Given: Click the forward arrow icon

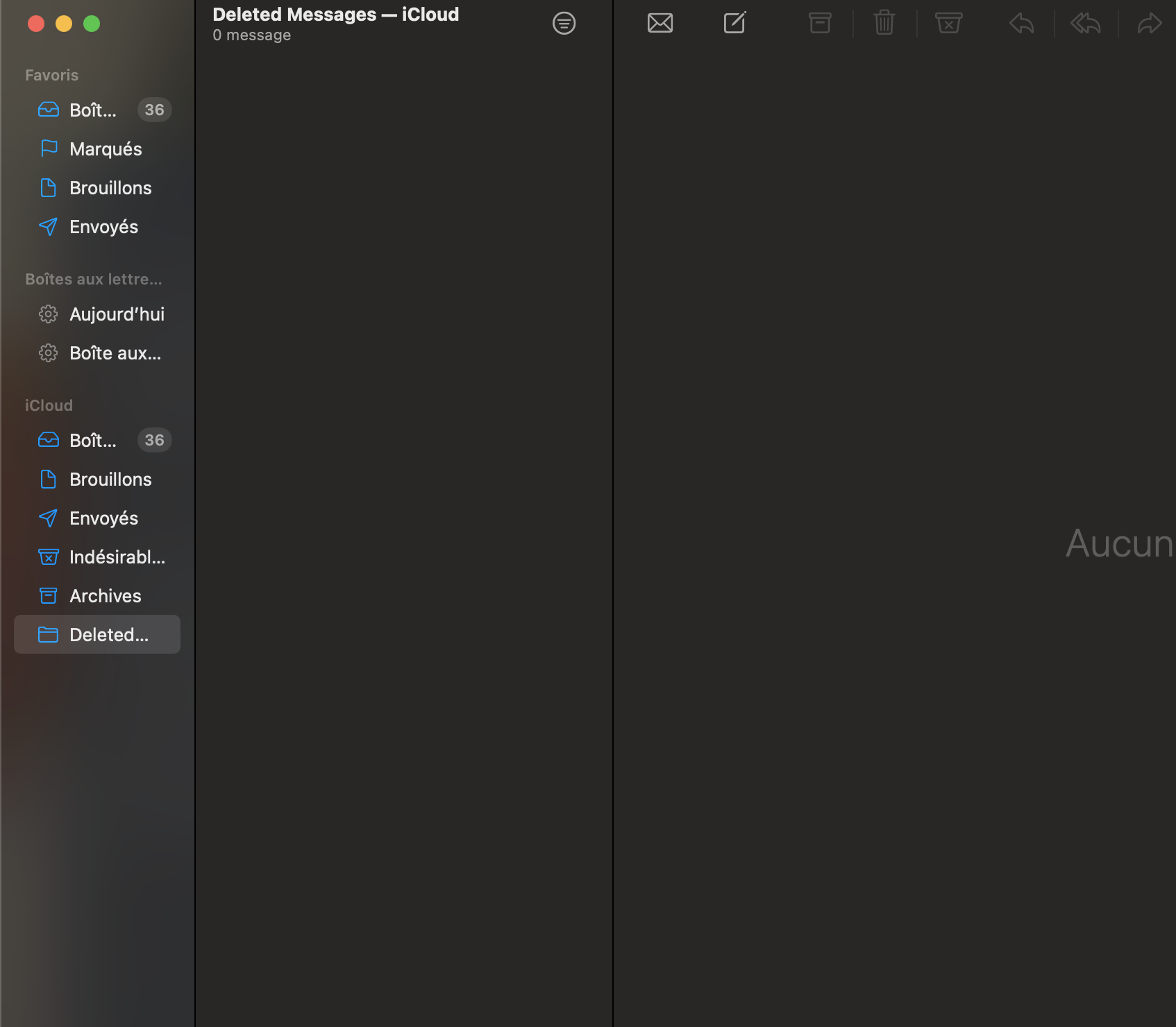Looking at the screenshot, I should click(1150, 24).
